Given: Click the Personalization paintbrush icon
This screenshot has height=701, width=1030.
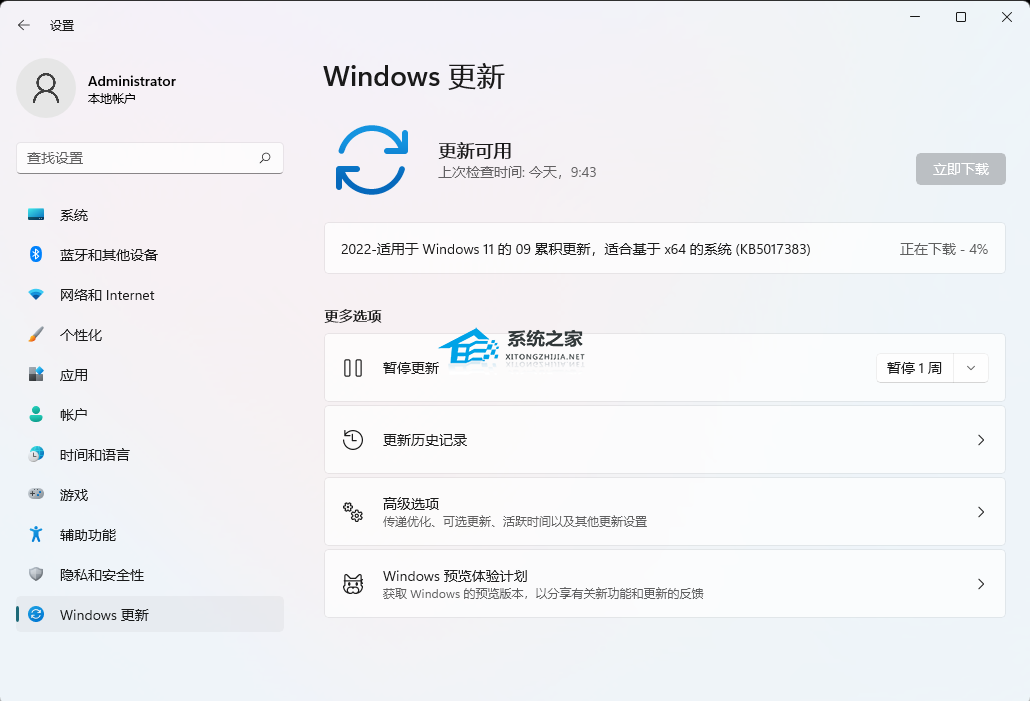Looking at the screenshot, I should [x=36, y=335].
